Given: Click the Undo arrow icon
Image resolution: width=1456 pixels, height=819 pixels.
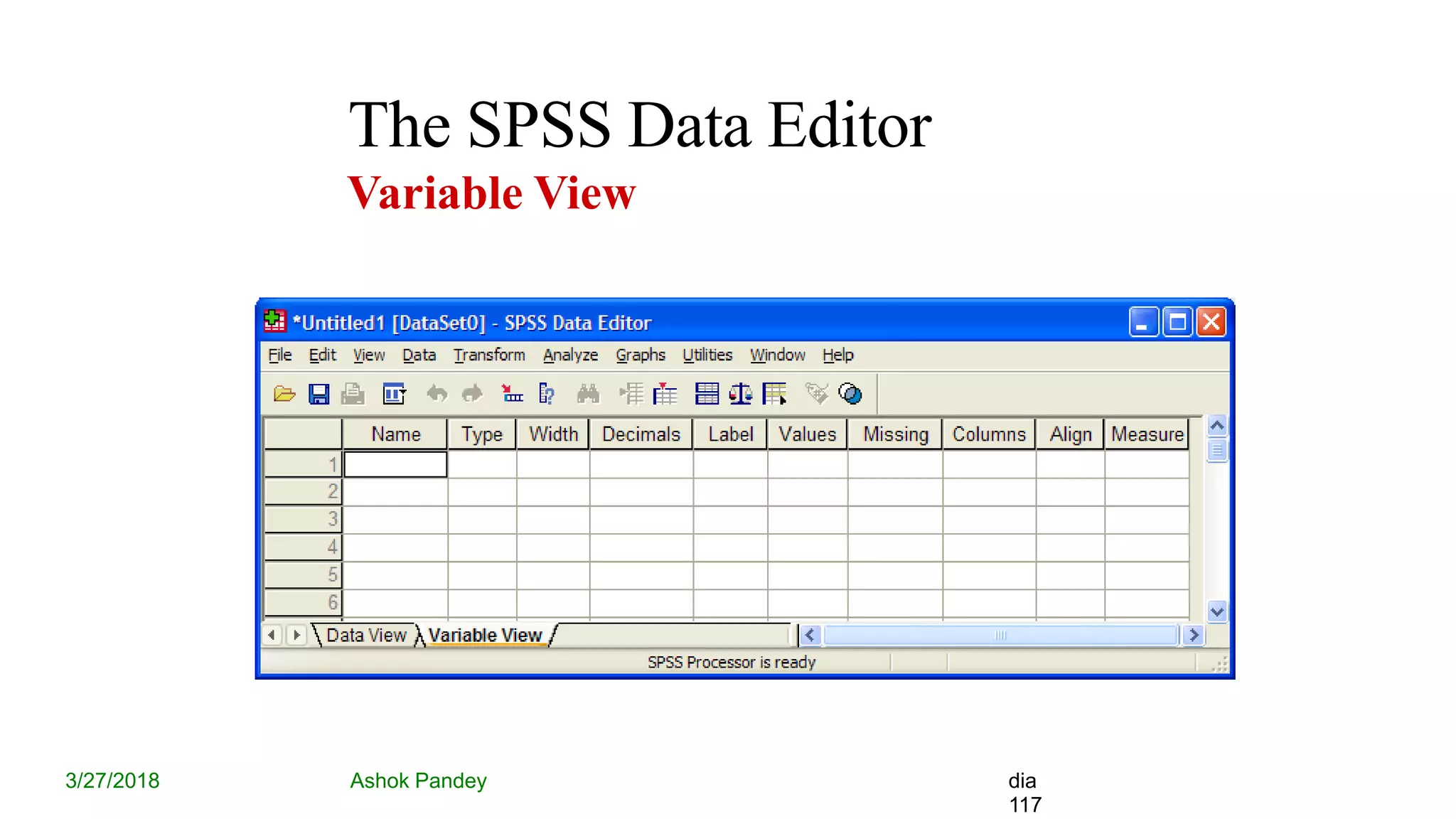Looking at the screenshot, I should [437, 394].
